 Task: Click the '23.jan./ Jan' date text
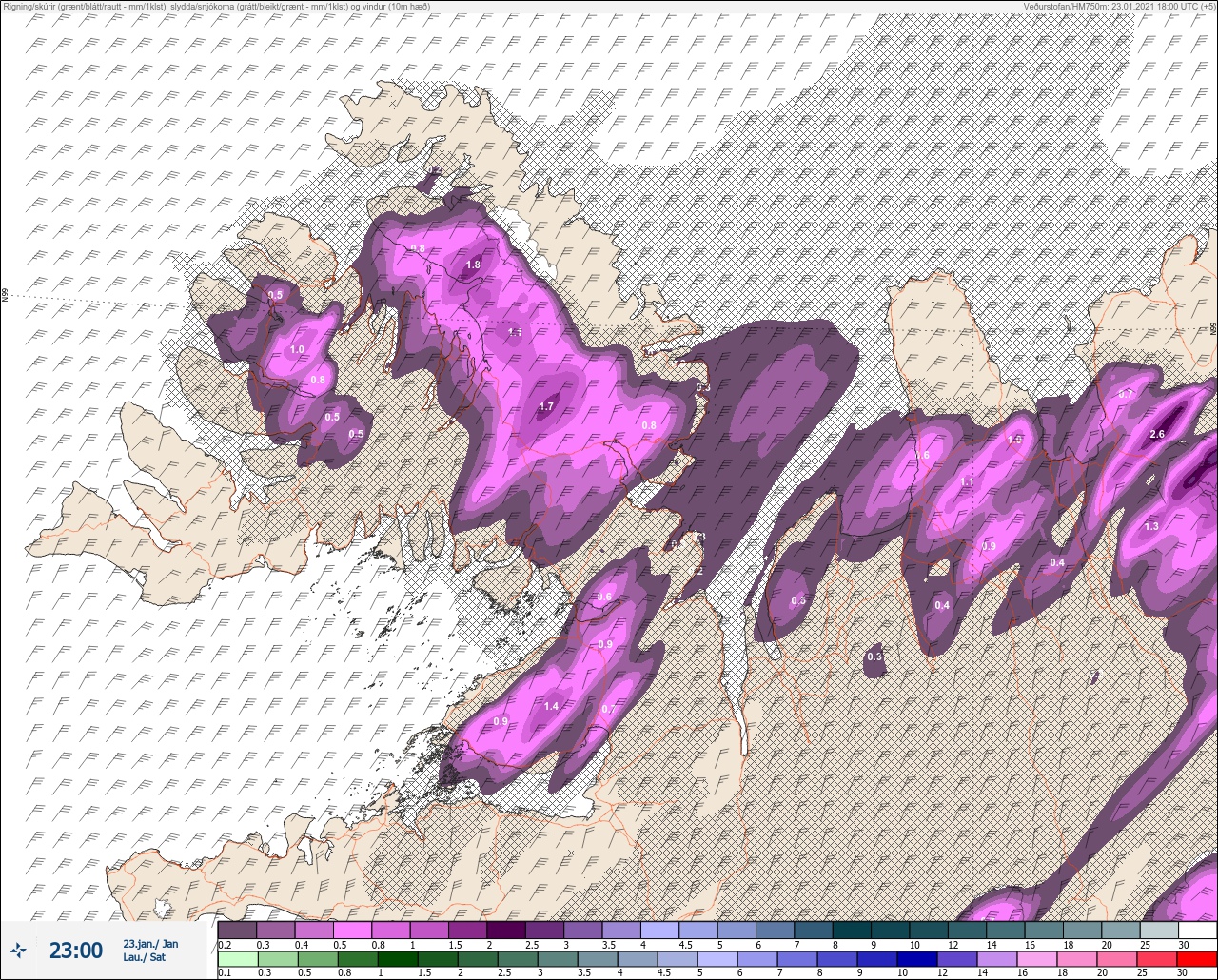150,943
